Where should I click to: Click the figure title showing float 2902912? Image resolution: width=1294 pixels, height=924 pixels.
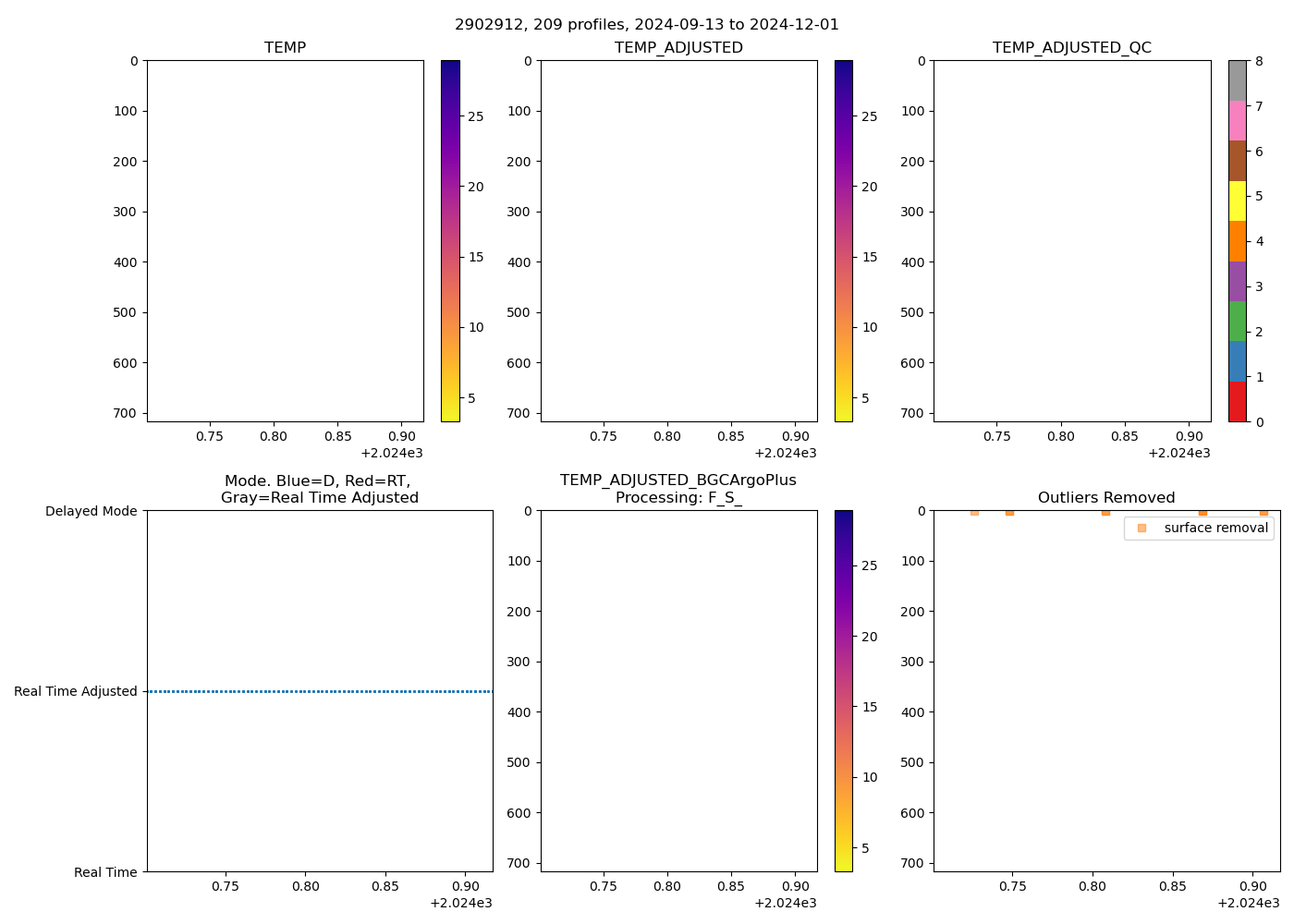(647, 25)
